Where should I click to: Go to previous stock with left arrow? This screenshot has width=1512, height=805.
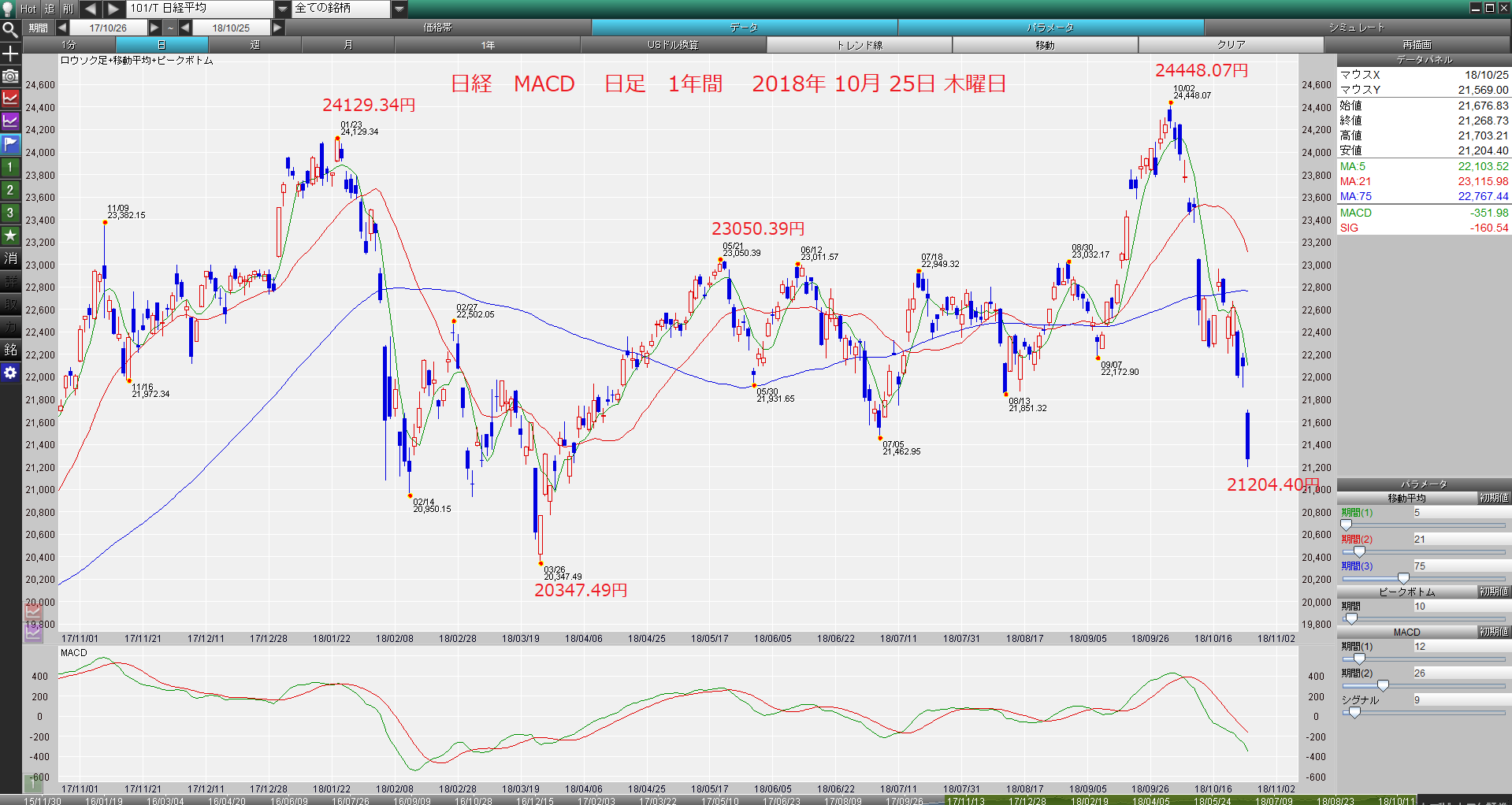tap(90, 9)
